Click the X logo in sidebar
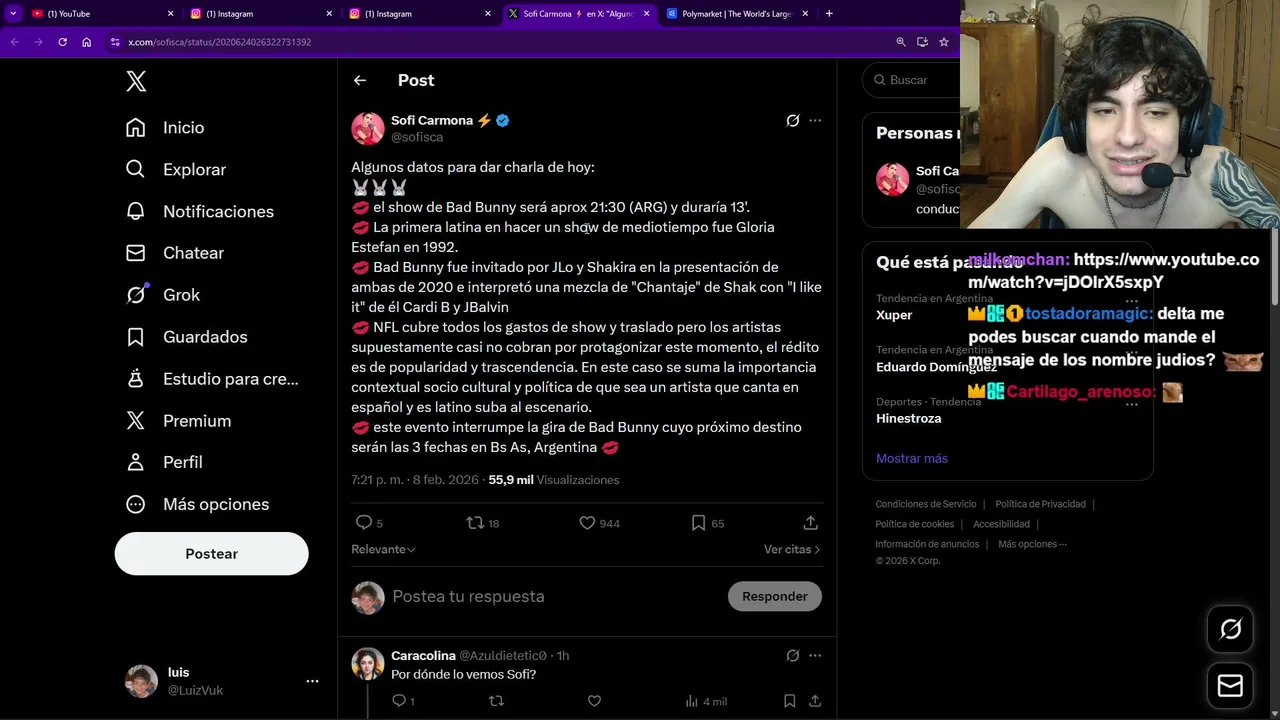1280x720 pixels. tap(136, 81)
